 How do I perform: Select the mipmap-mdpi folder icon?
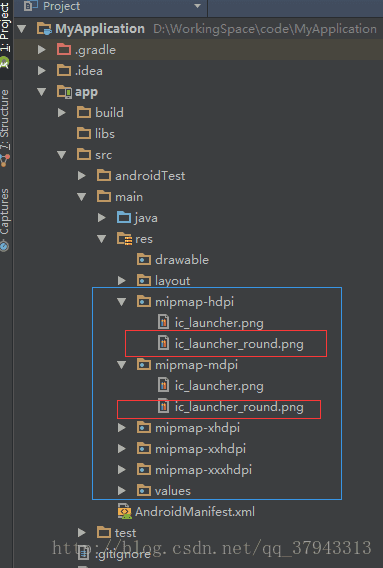[x=144, y=364]
